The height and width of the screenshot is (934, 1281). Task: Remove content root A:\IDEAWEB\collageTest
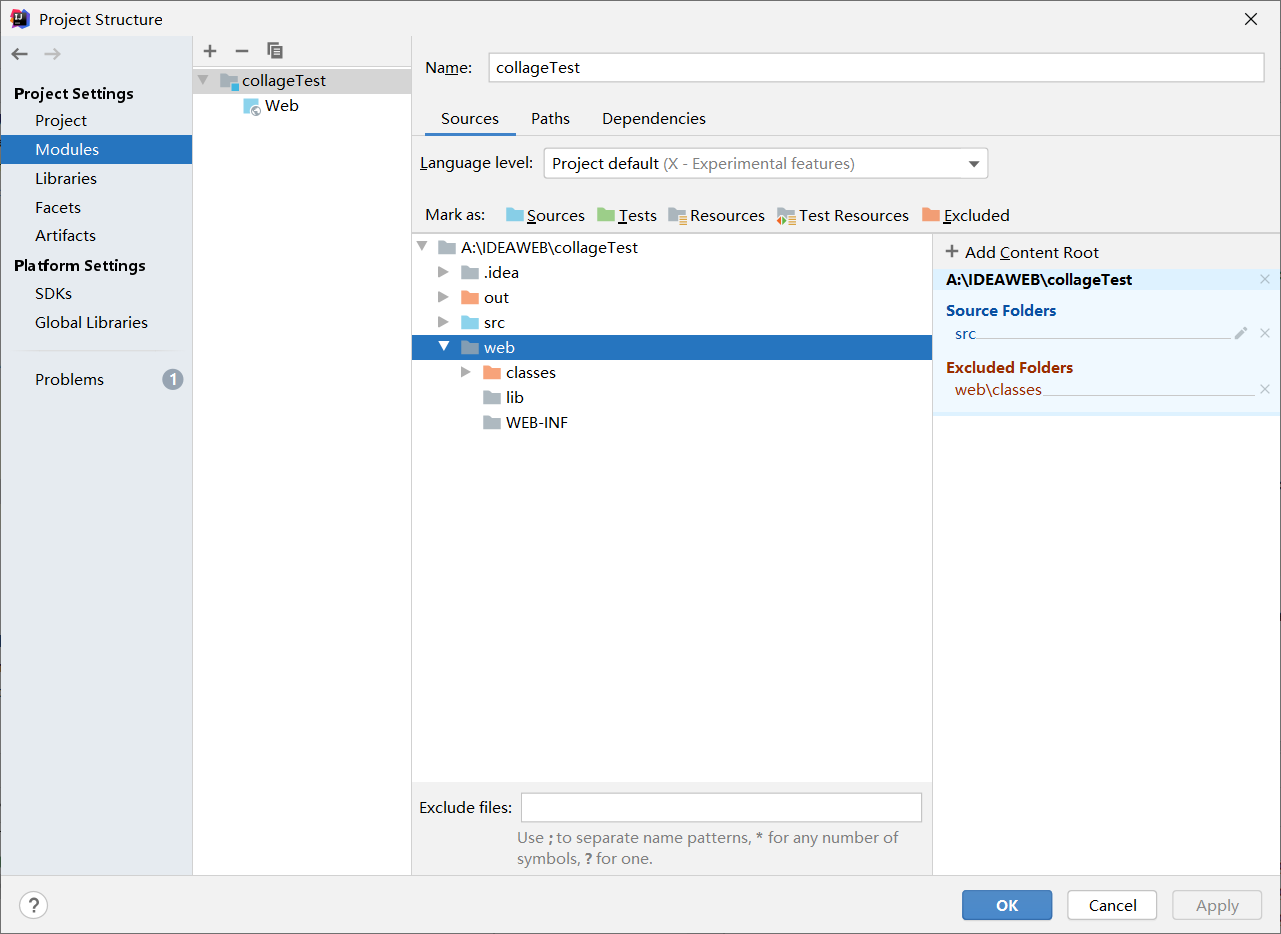click(1265, 280)
